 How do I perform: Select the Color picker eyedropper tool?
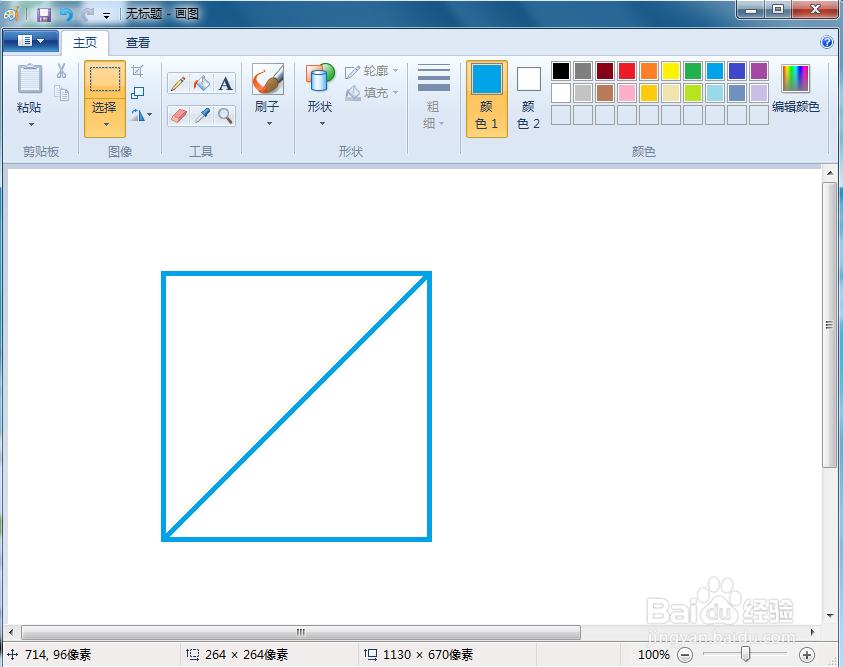[202, 116]
